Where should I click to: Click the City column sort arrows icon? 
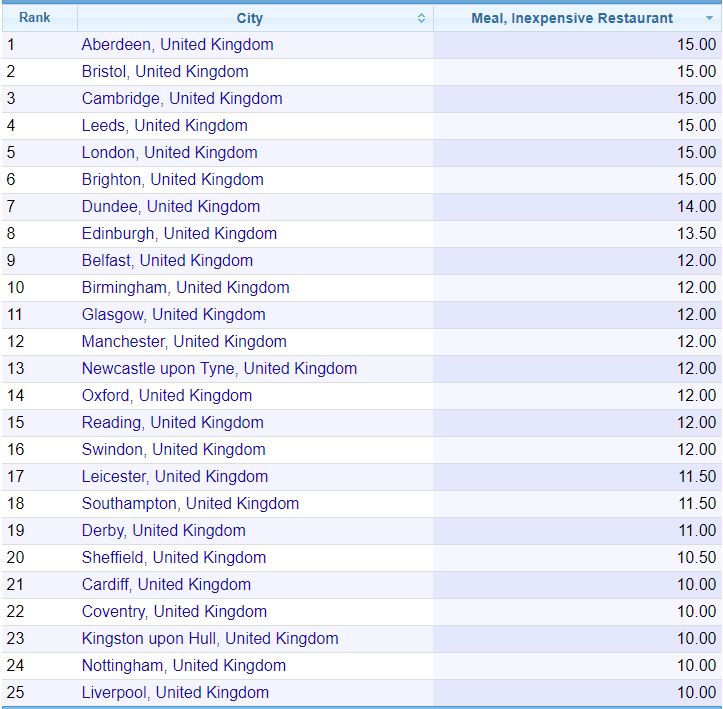click(x=421, y=18)
